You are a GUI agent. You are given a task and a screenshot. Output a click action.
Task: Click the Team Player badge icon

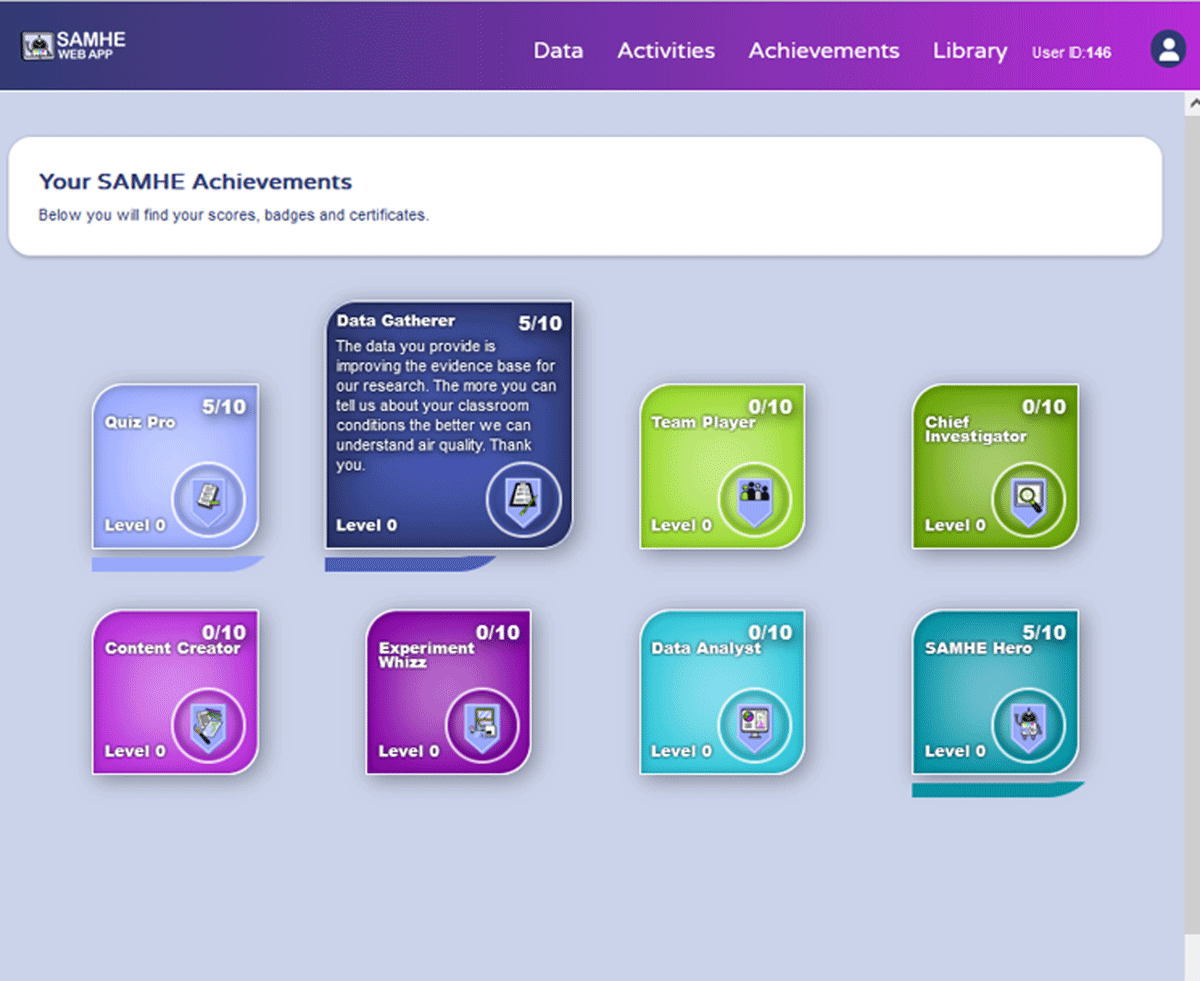pos(755,500)
